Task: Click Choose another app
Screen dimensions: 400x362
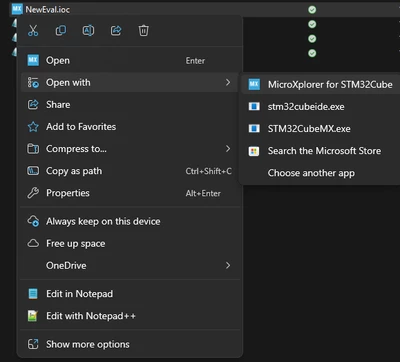Action: 321,173
